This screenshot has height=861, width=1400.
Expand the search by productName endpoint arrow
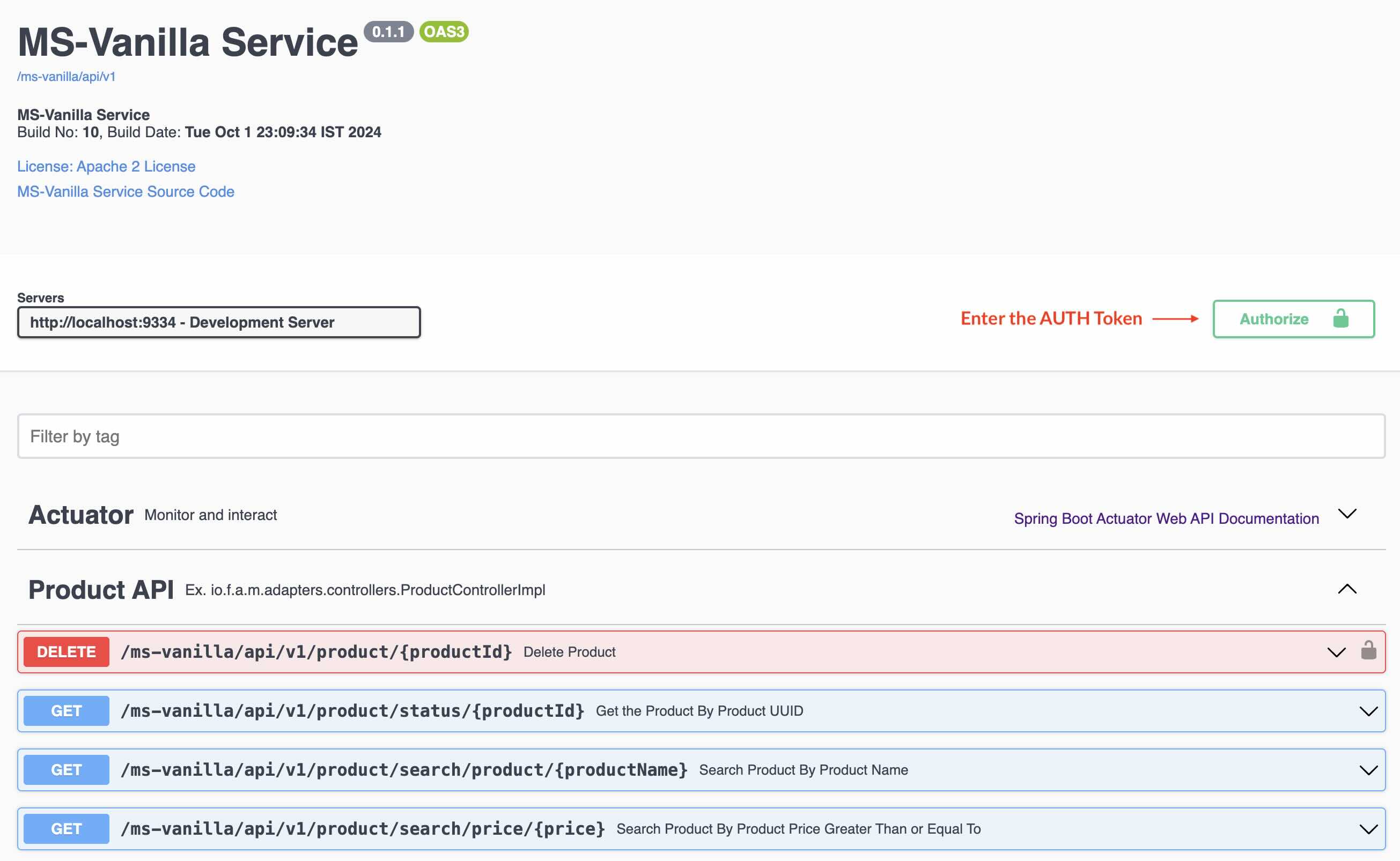point(1368,770)
